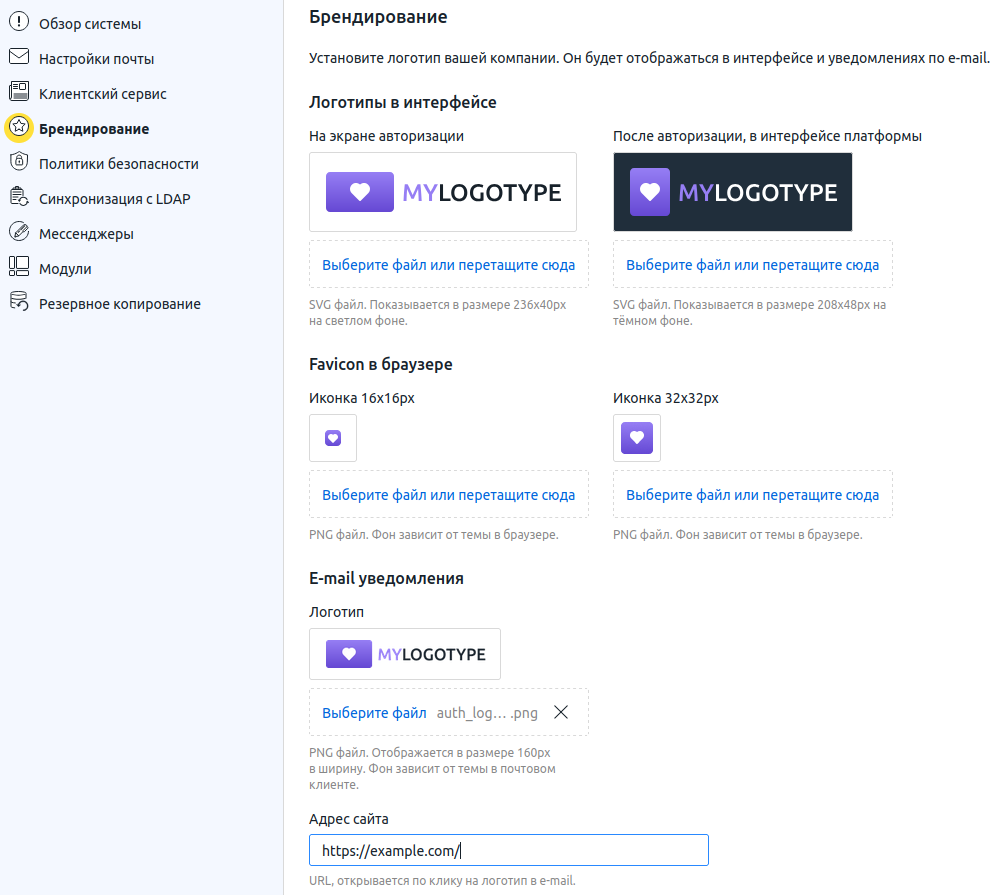1004x895 pixels.
Task: Click the auth_log… .png file name
Action: pos(487,713)
